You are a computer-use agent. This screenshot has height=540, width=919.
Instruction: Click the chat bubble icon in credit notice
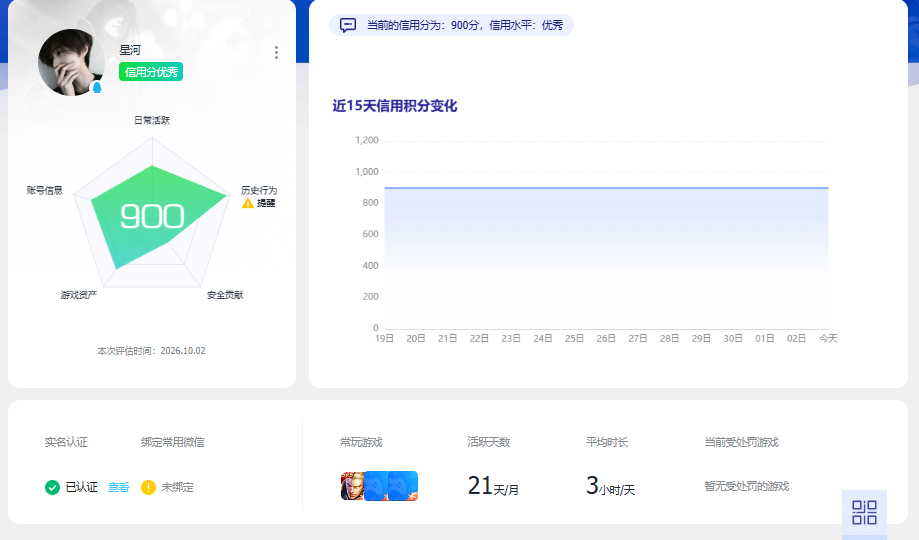(x=348, y=25)
